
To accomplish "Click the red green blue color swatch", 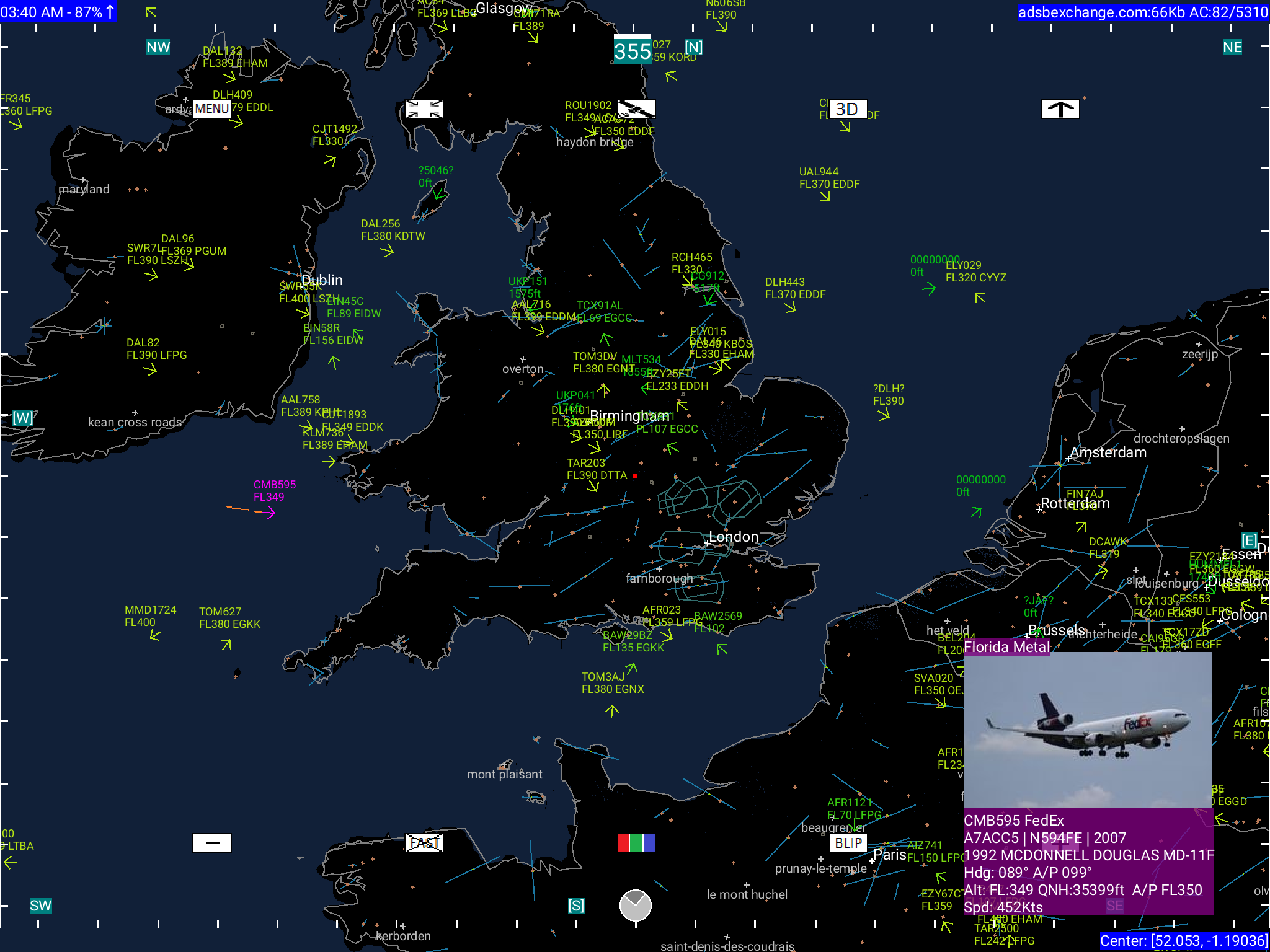I will tap(636, 843).
